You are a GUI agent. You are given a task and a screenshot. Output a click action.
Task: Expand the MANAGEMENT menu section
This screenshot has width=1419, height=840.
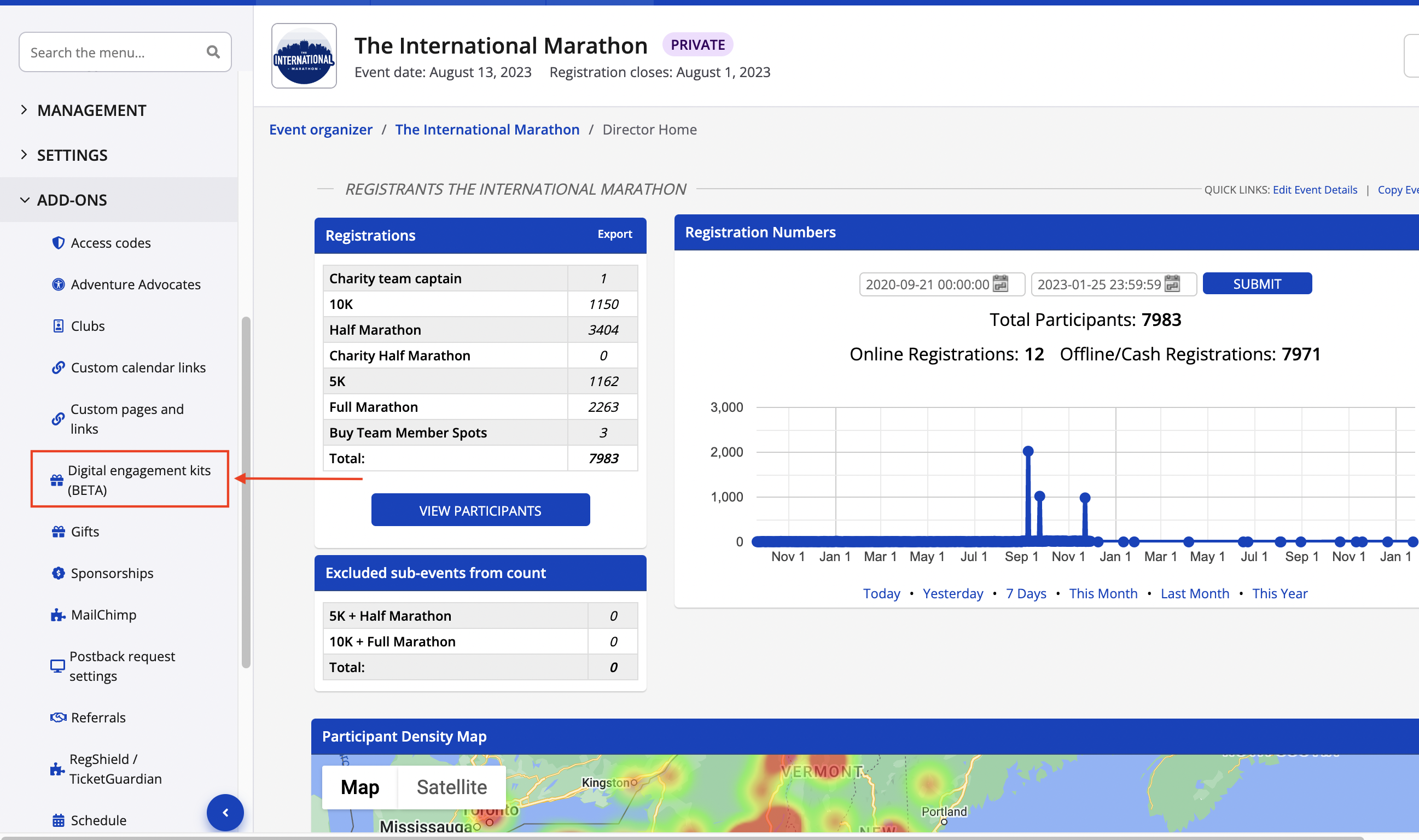click(91, 110)
